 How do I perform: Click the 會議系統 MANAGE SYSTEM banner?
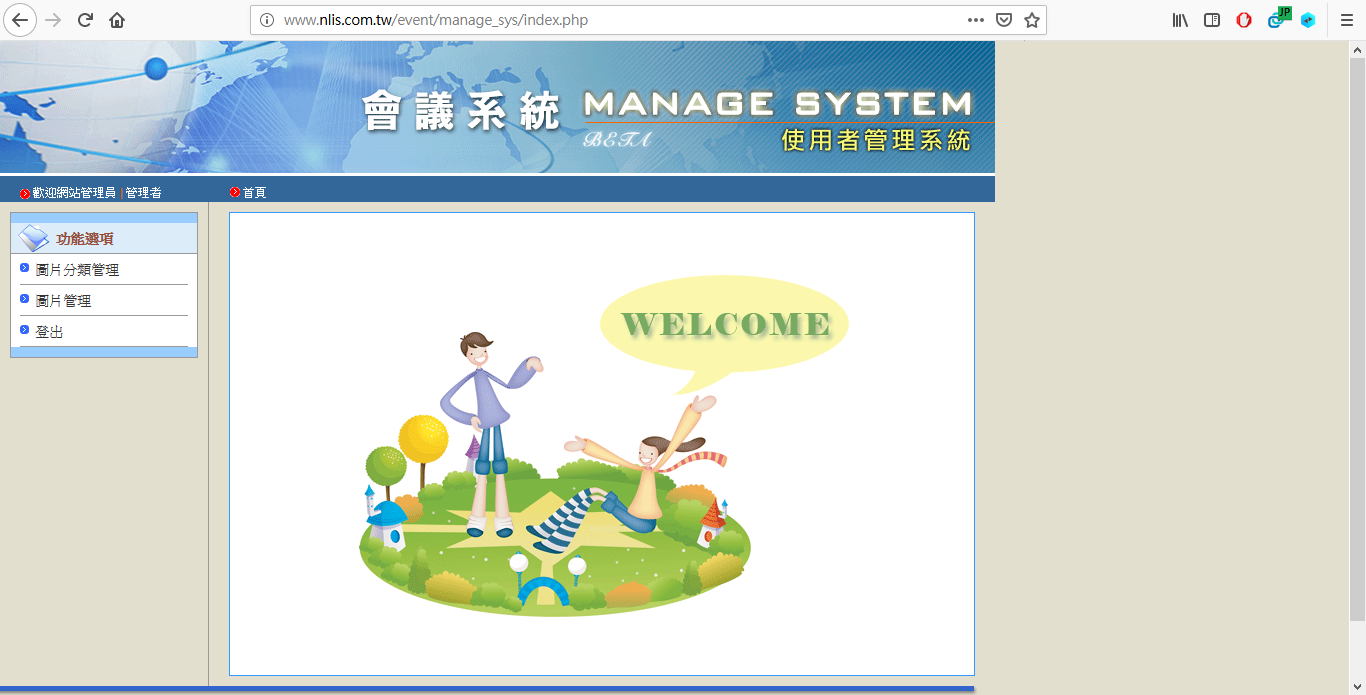coord(497,107)
